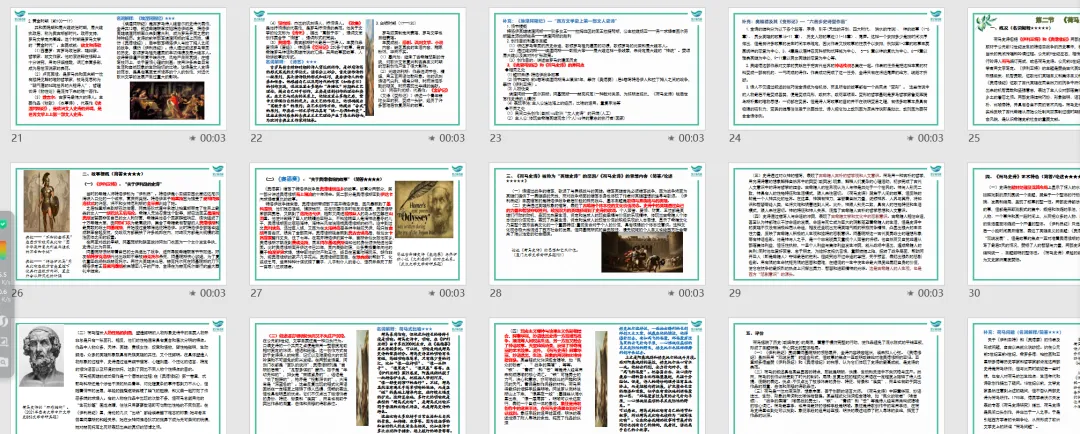Click slide number label 29
The height and width of the screenshot is (434, 1080).
[x=734, y=293]
